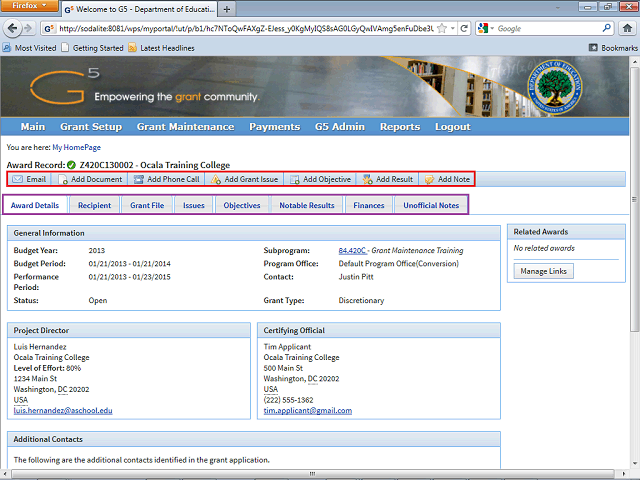
Task: Click the Email envelope icon in toolbar
Action: [17, 180]
